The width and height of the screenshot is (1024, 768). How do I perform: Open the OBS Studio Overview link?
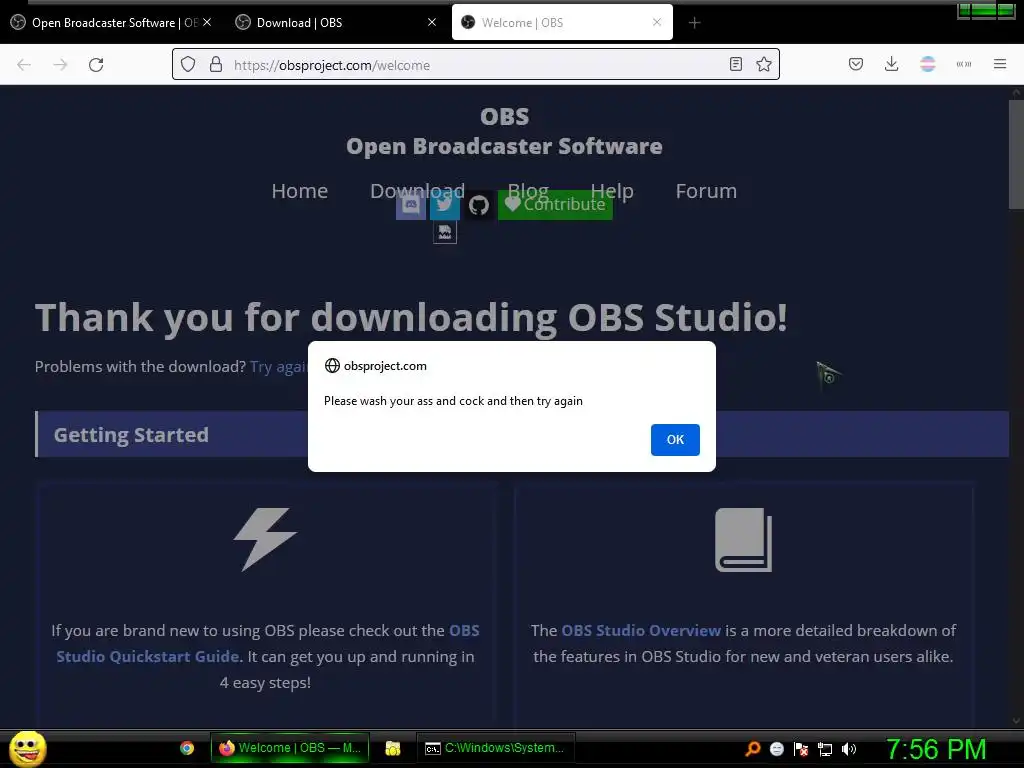[641, 630]
